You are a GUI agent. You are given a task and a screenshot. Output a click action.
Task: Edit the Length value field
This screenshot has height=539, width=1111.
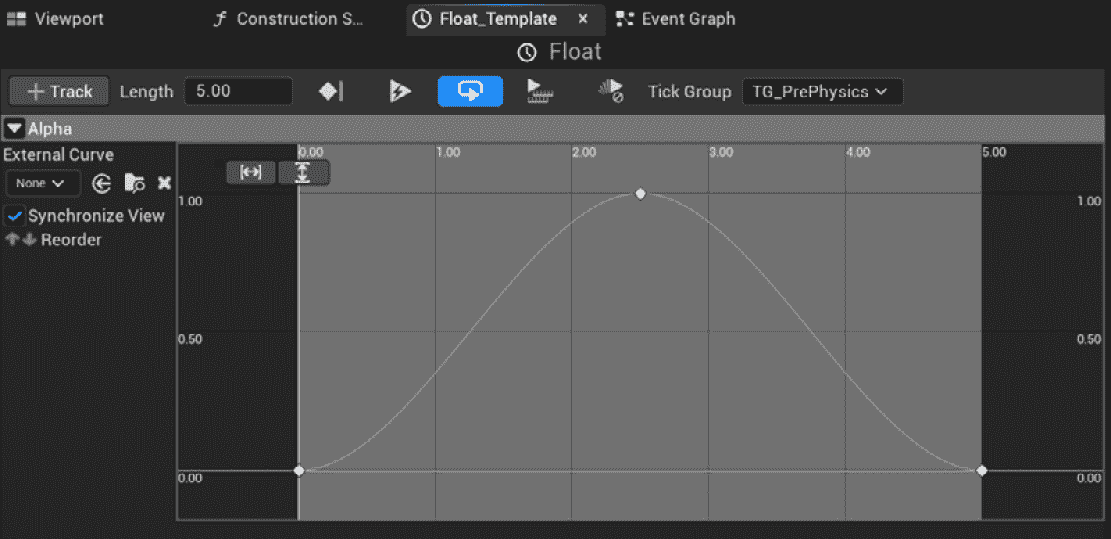click(238, 92)
